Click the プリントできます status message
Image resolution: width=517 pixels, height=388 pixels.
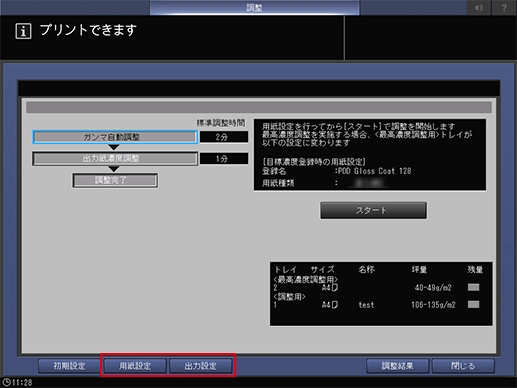pos(88,30)
